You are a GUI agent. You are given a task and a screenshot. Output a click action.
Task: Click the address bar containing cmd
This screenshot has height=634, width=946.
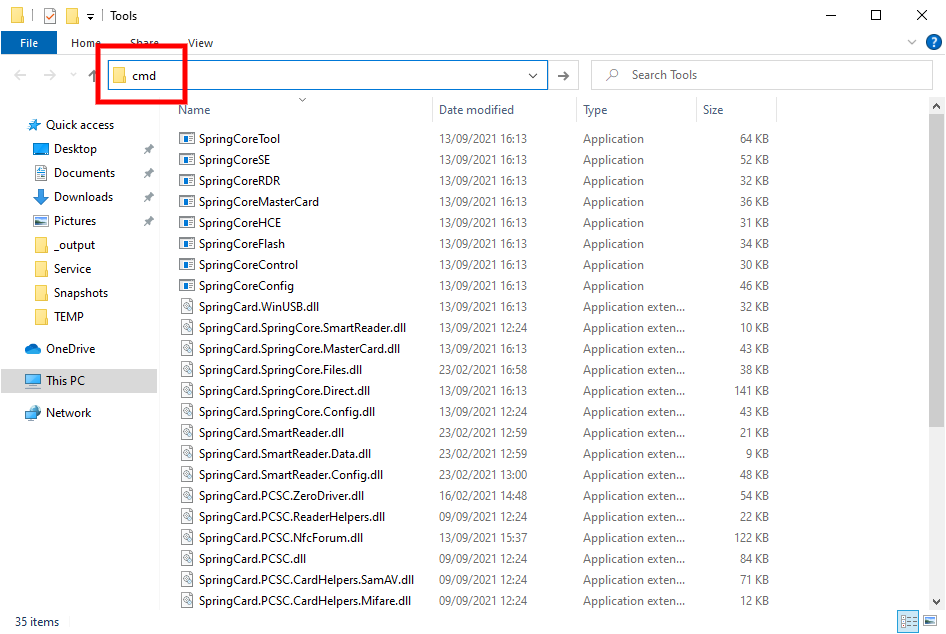(328, 75)
